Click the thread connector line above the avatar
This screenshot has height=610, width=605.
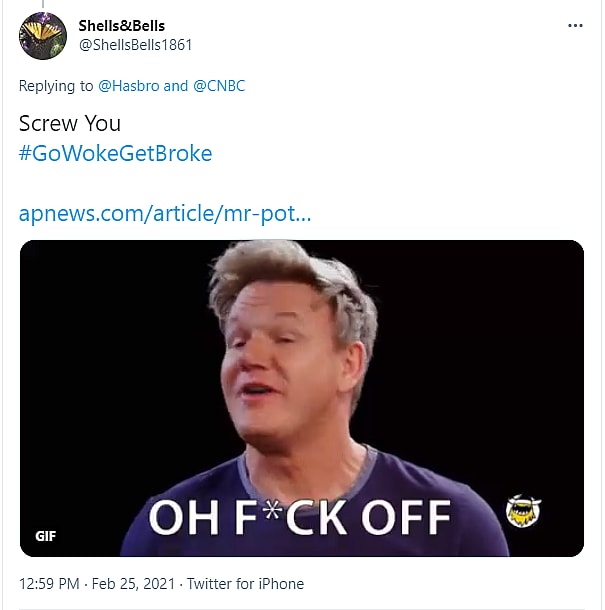pos(43,4)
